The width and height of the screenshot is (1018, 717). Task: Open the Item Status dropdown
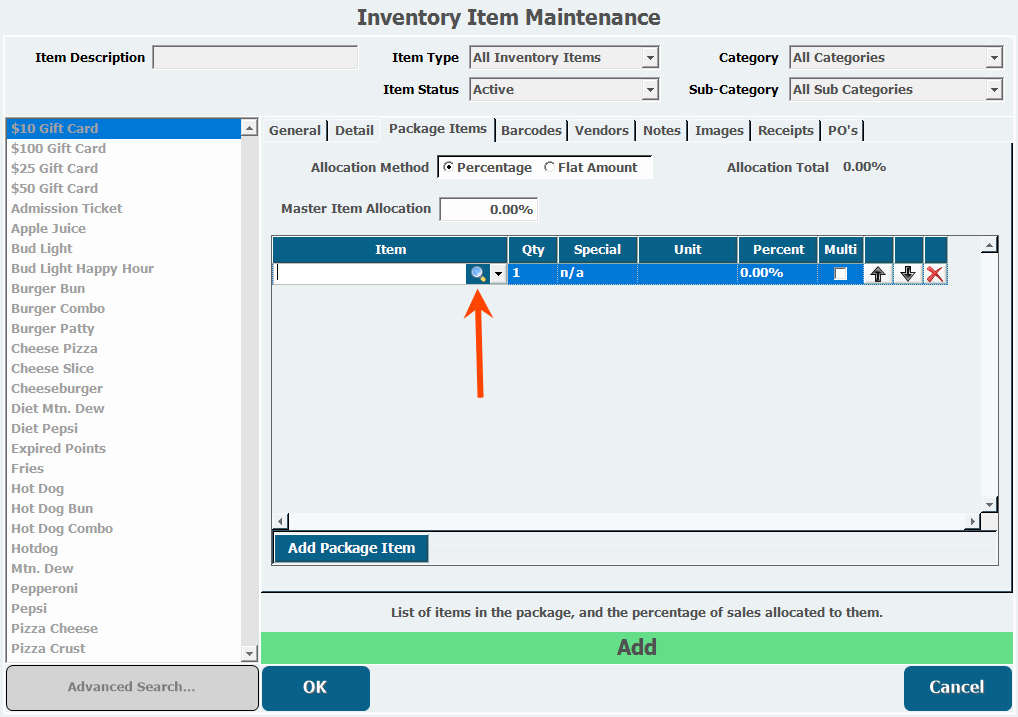[x=650, y=90]
